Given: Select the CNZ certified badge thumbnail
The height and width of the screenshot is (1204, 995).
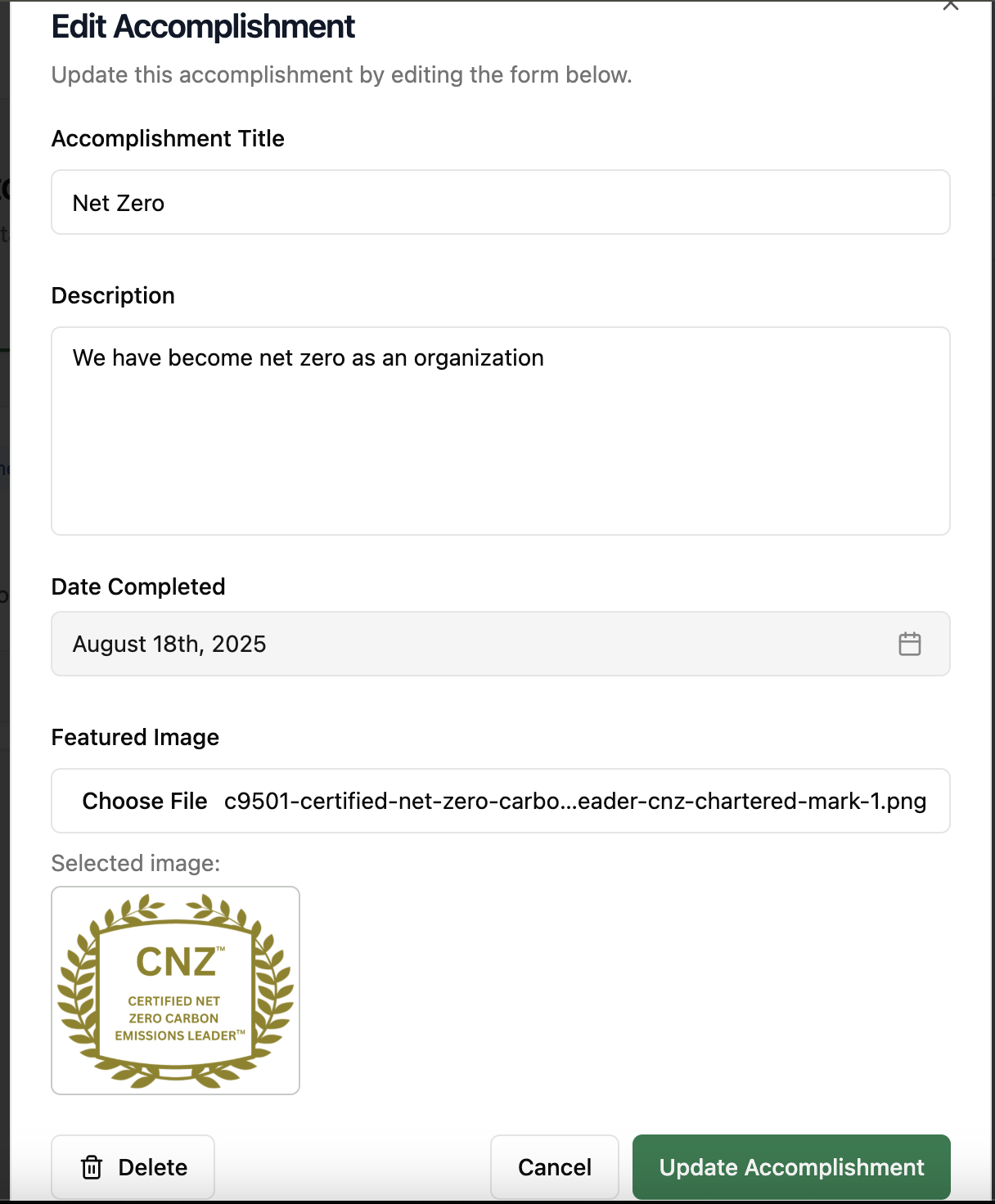Looking at the screenshot, I should (x=176, y=991).
